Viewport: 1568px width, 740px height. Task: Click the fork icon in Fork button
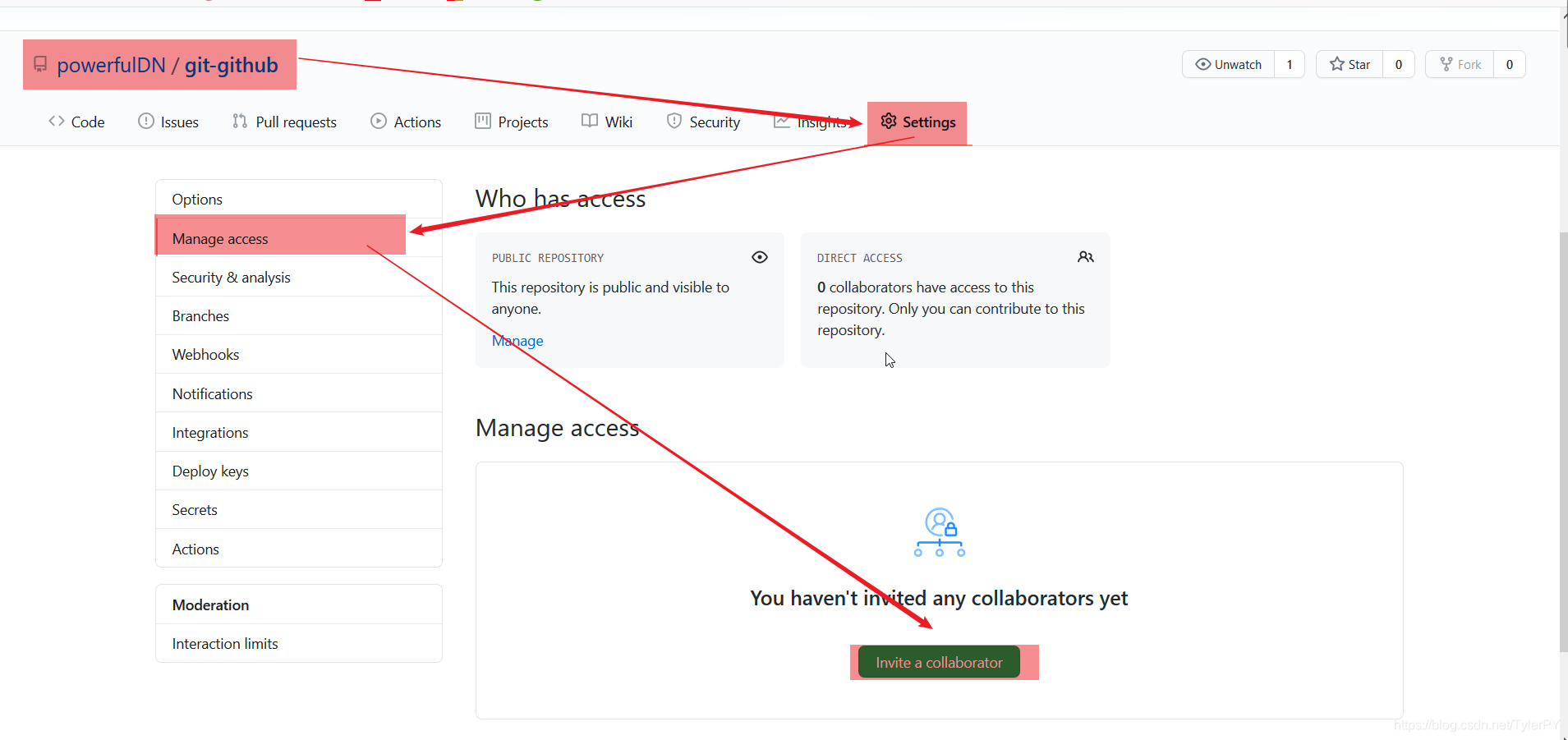coord(1446,64)
